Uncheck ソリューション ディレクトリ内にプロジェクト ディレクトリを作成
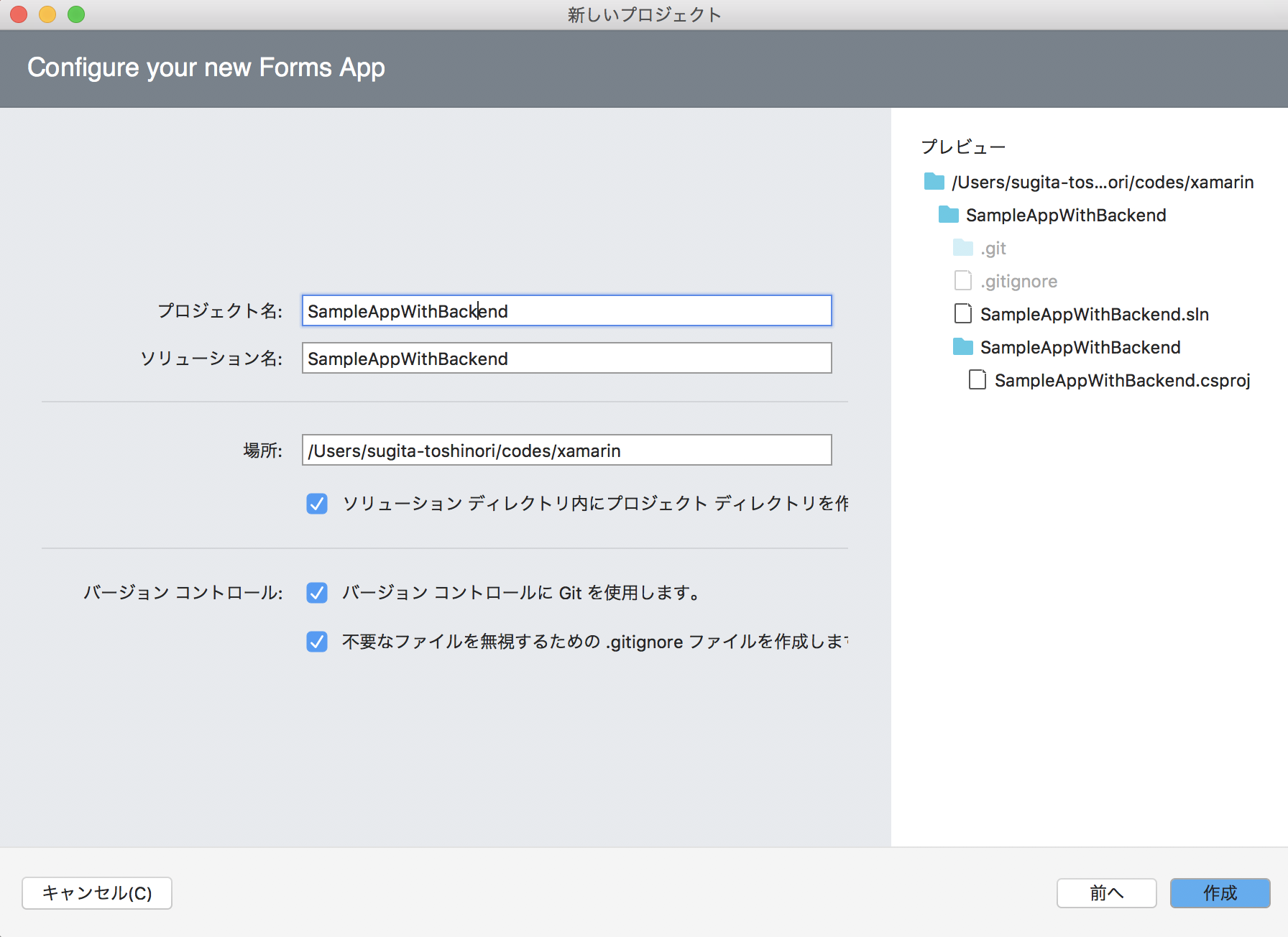The height and width of the screenshot is (937, 1288). pyautogui.click(x=316, y=504)
